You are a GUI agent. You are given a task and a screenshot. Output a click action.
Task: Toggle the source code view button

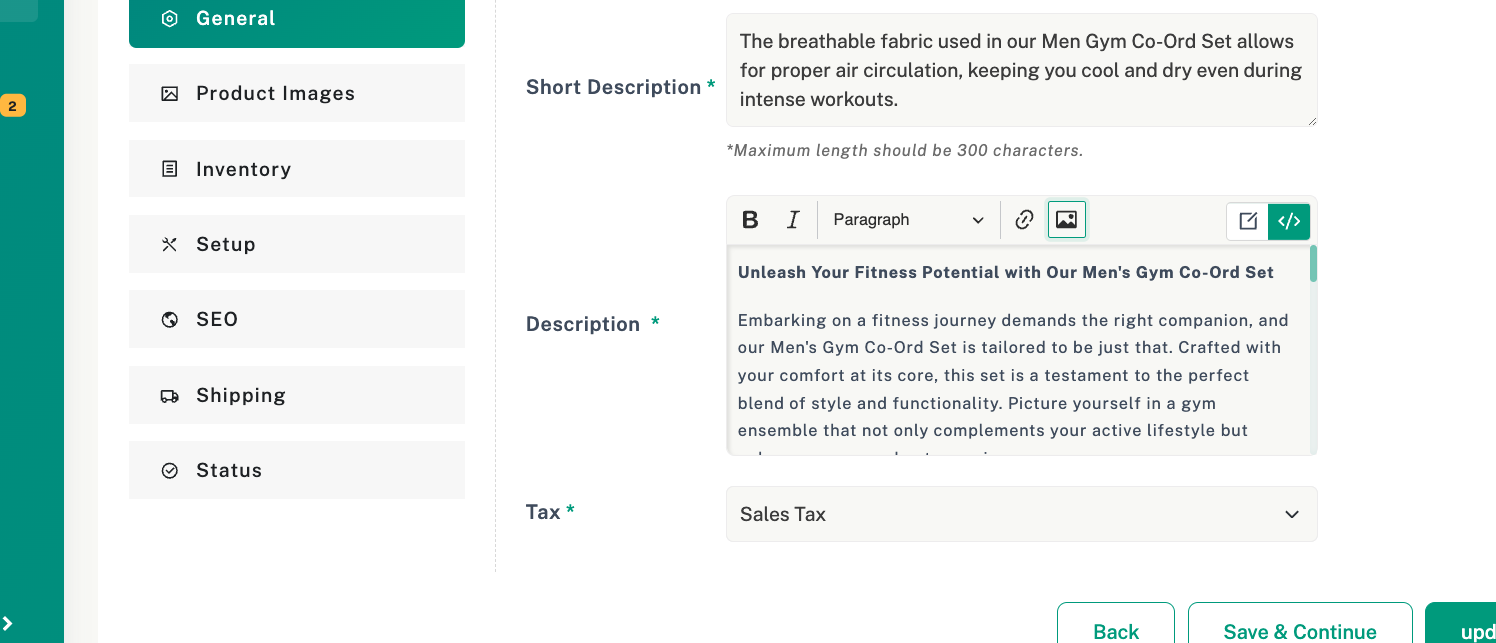[x=1289, y=221]
